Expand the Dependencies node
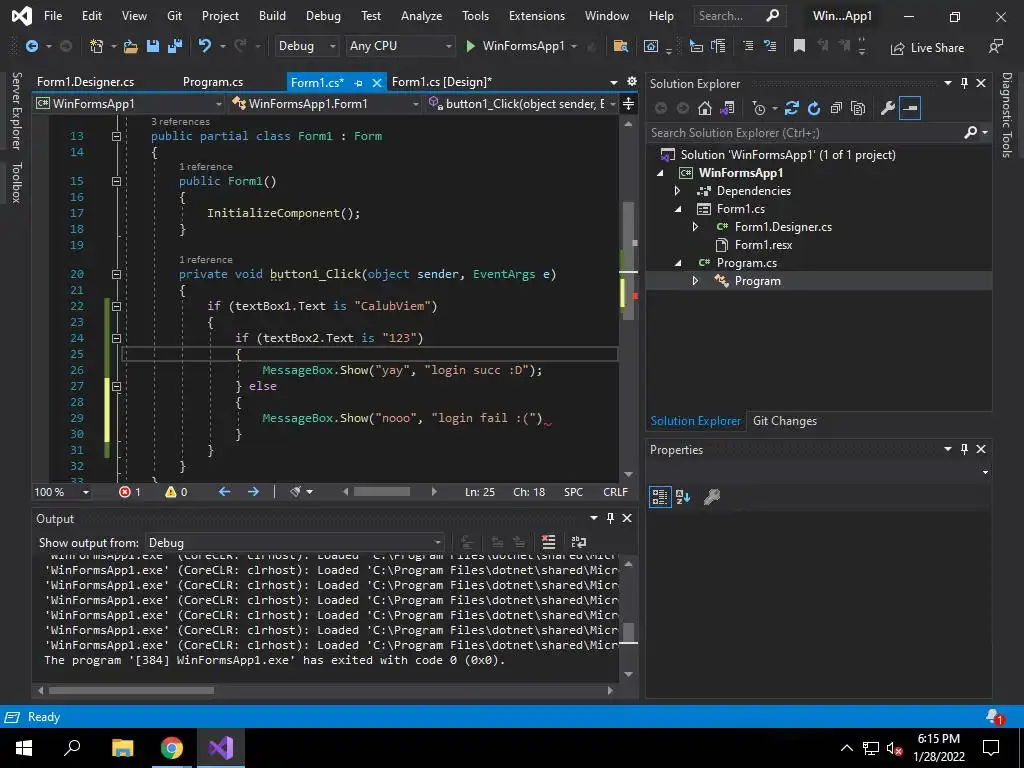The image size is (1024, 768). 677,191
